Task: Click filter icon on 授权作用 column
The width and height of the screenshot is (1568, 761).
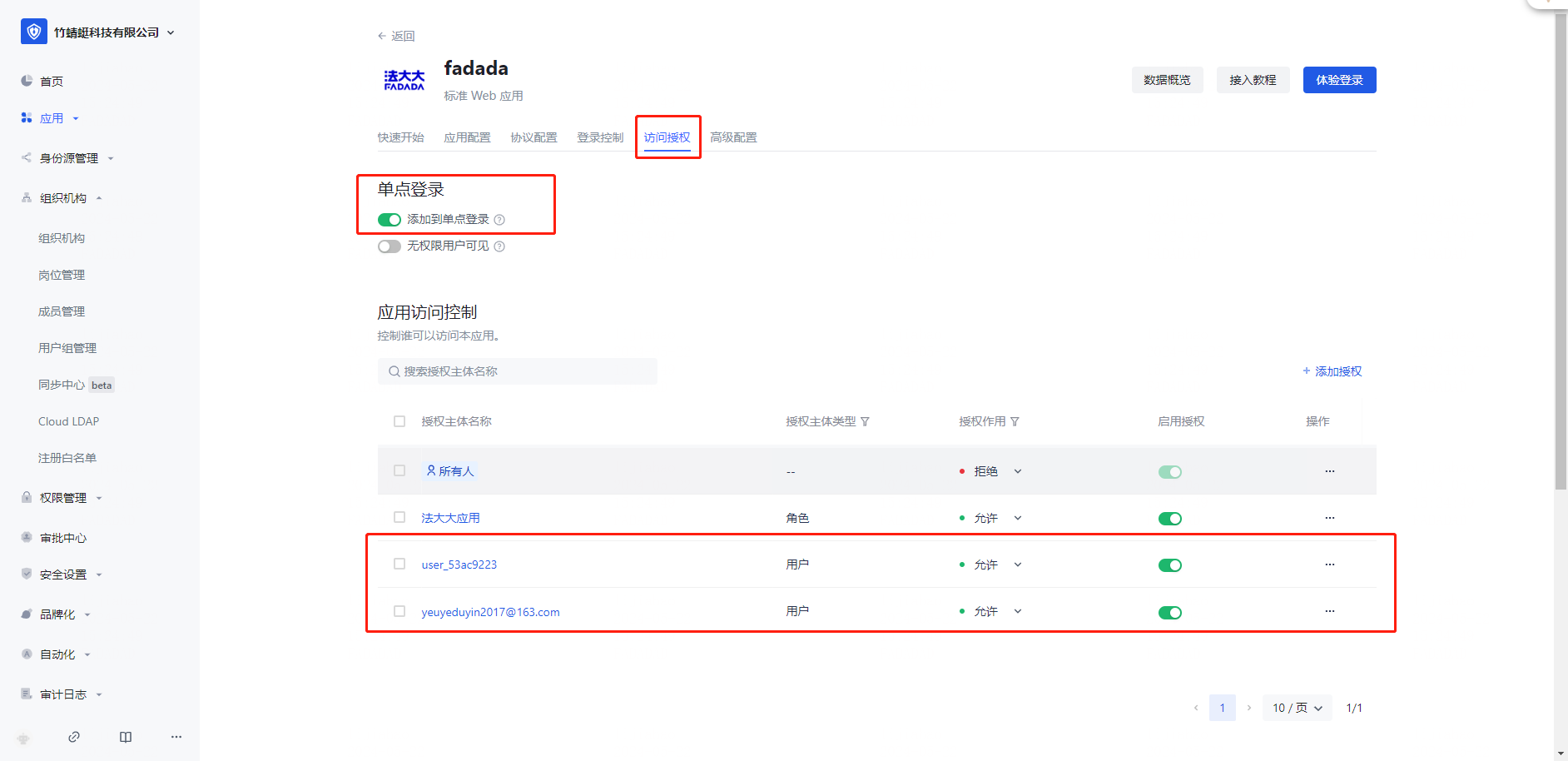Action: [1015, 422]
